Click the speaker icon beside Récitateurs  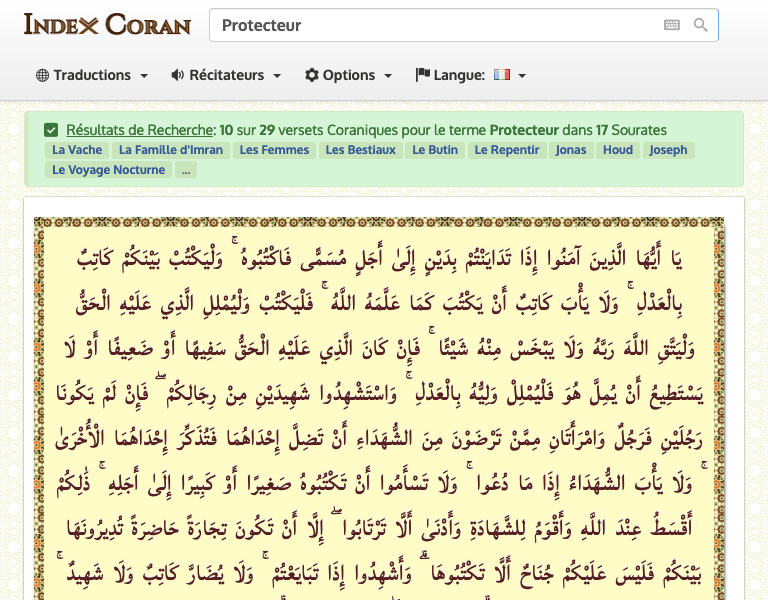point(178,75)
